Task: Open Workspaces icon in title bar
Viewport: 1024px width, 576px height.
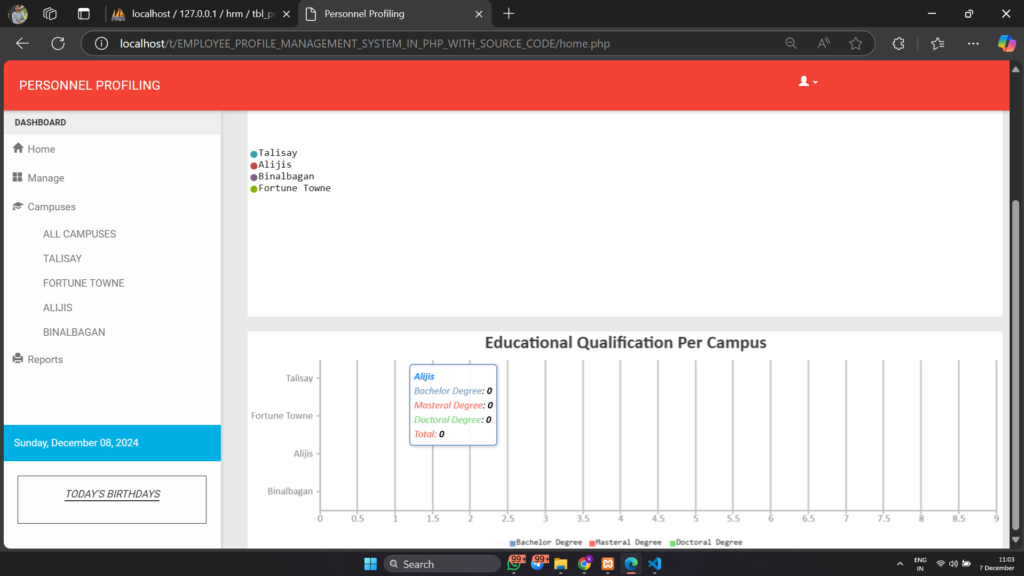Action: (x=50, y=14)
